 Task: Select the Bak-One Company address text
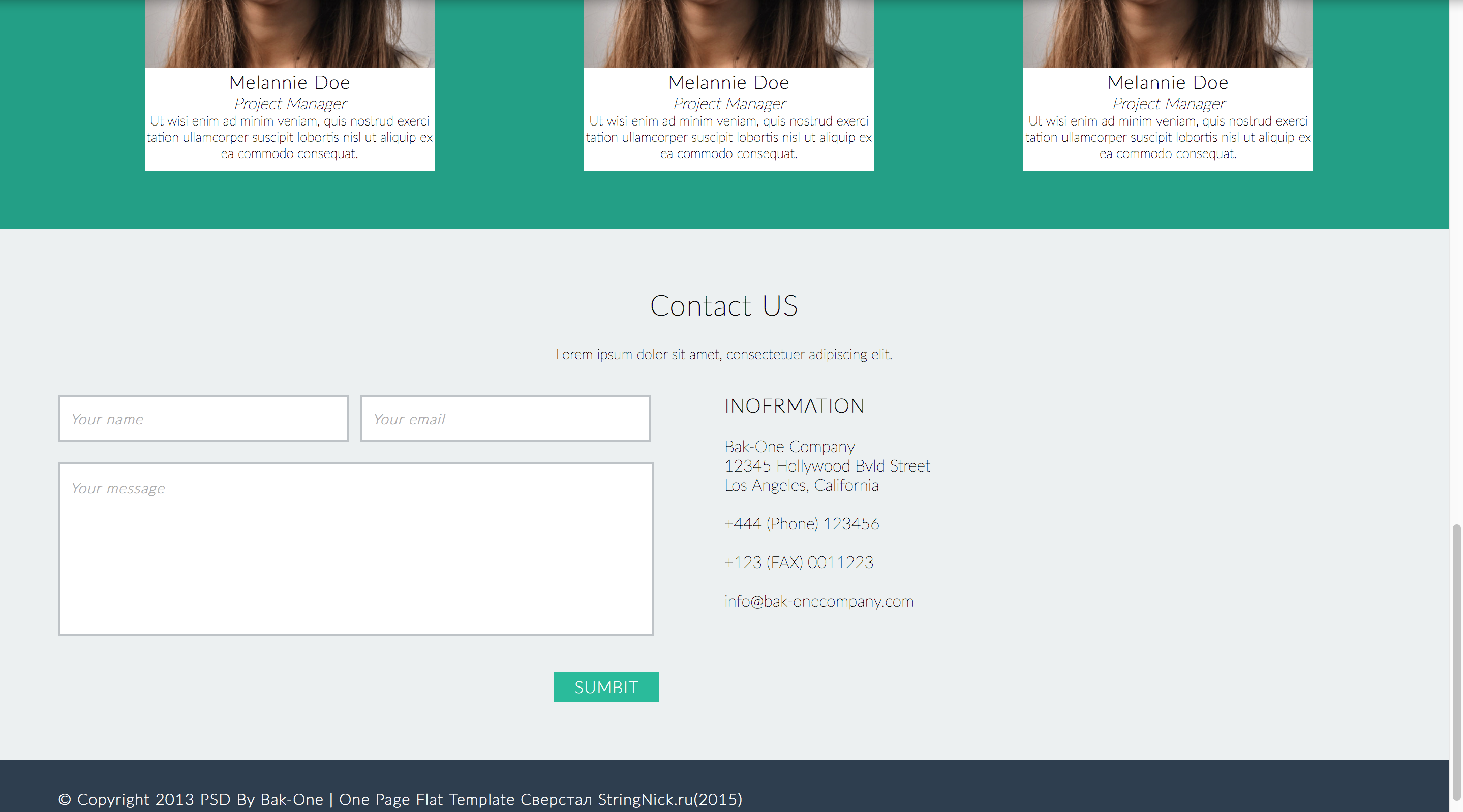[827, 465]
